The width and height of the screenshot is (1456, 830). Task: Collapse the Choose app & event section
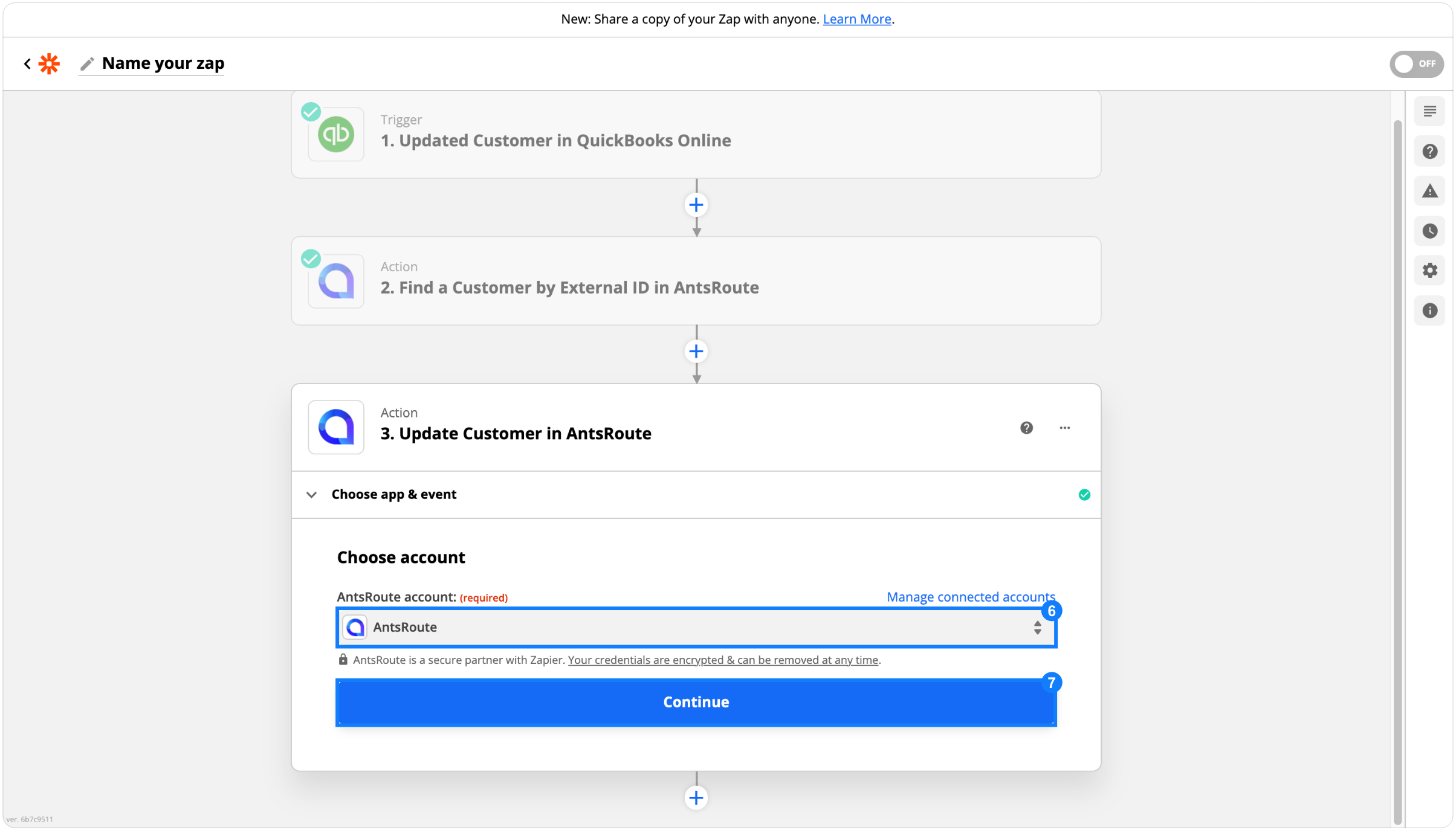pyautogui.click(x=311, y=495)
